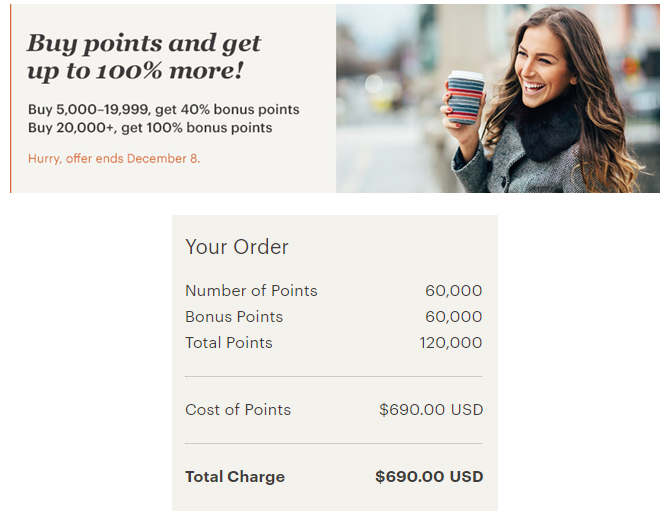This screenshot has height=520, width=668.
Task: Click the 60,000 Bonus Points value
Action: click(454, 316)
